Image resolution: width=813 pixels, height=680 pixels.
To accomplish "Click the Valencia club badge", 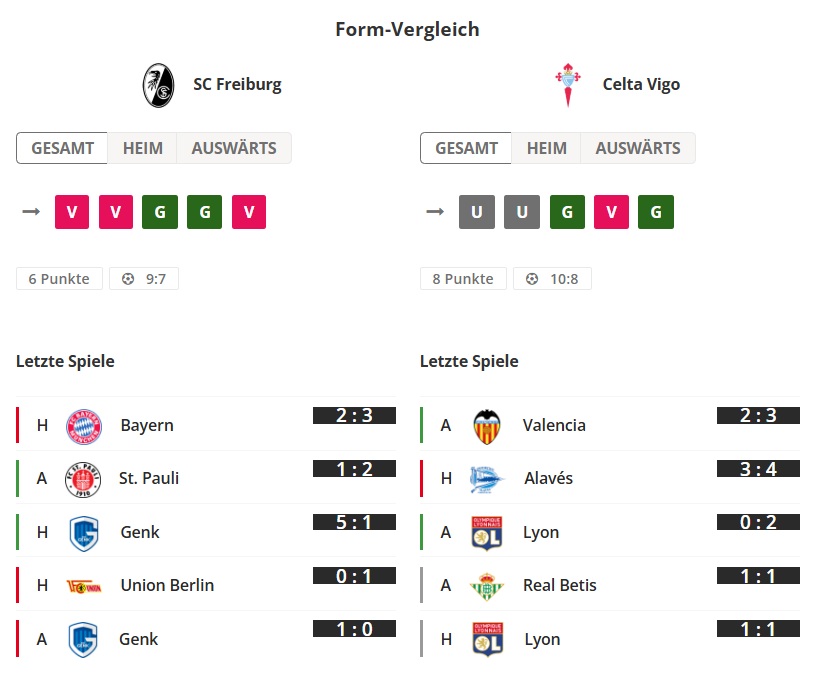I will click(488, 424).
